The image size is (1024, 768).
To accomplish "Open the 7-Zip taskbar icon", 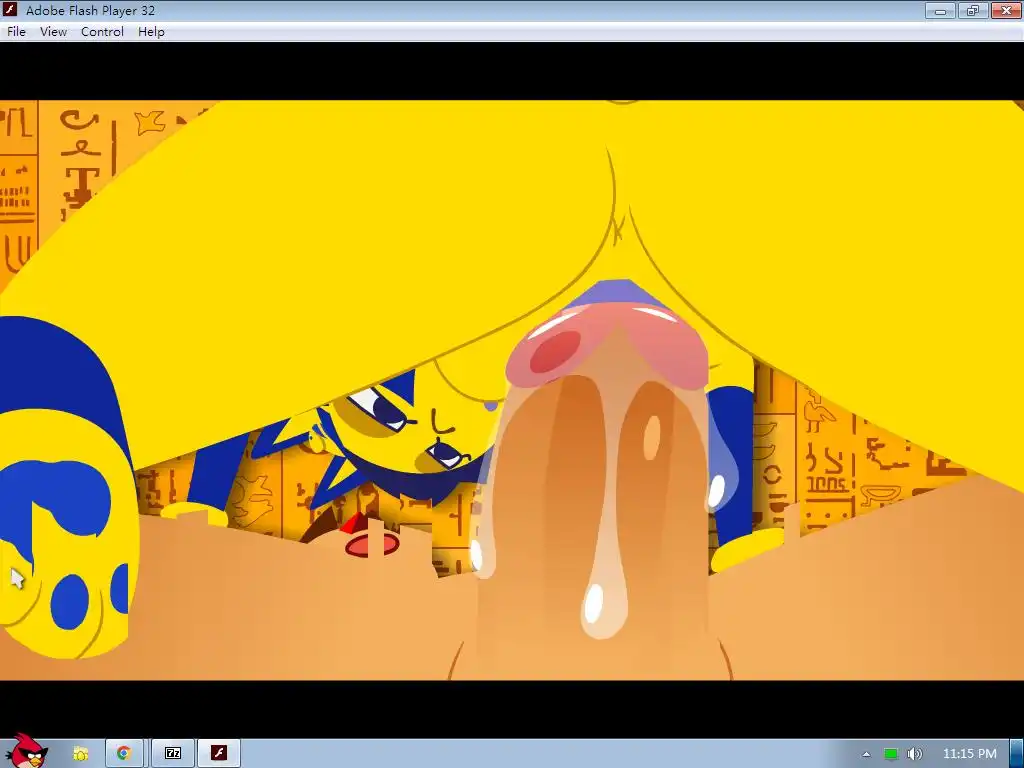I will [172, 754].
